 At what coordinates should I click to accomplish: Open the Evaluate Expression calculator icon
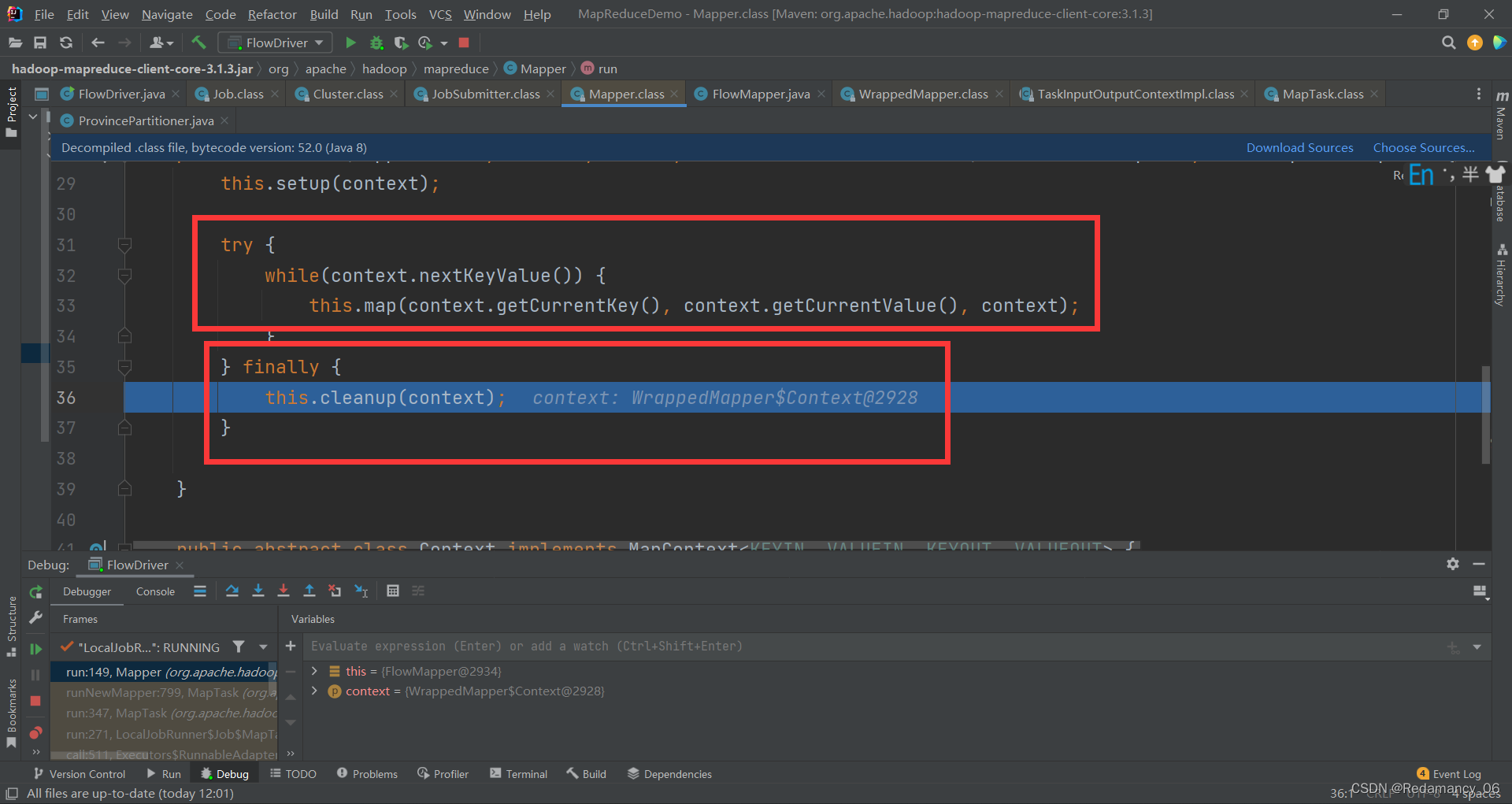coord(393,591)
